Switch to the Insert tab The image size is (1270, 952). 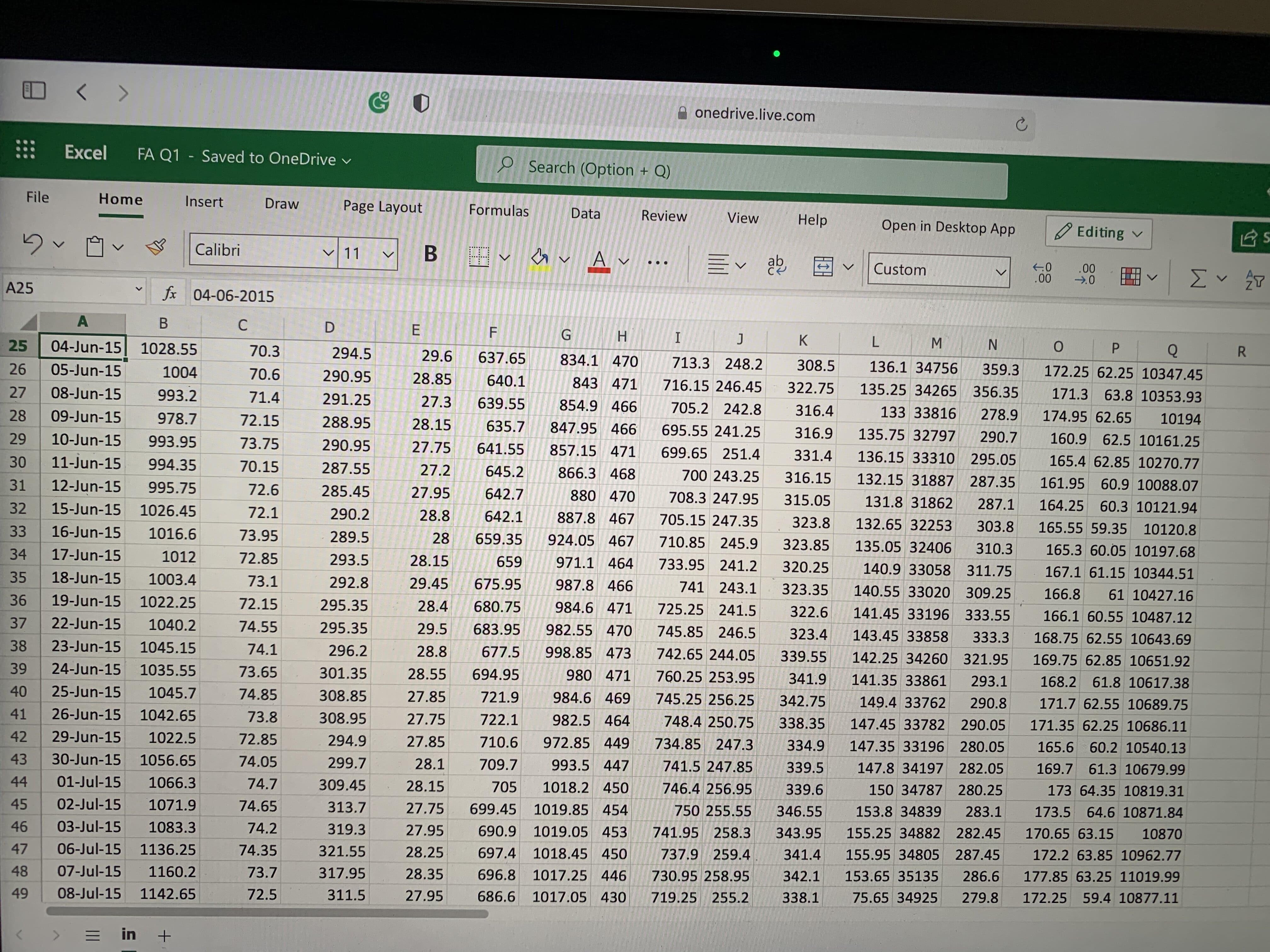click(204, 202)
